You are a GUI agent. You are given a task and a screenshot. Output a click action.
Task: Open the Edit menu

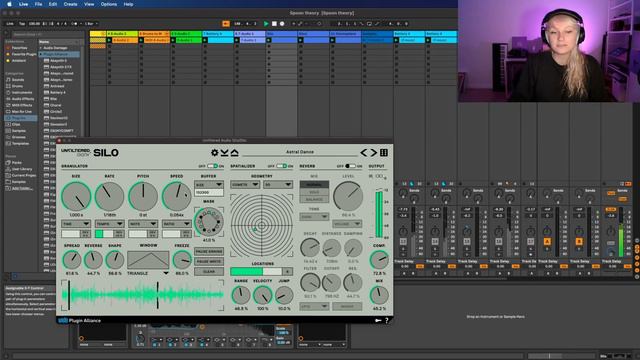click(53, 4)
